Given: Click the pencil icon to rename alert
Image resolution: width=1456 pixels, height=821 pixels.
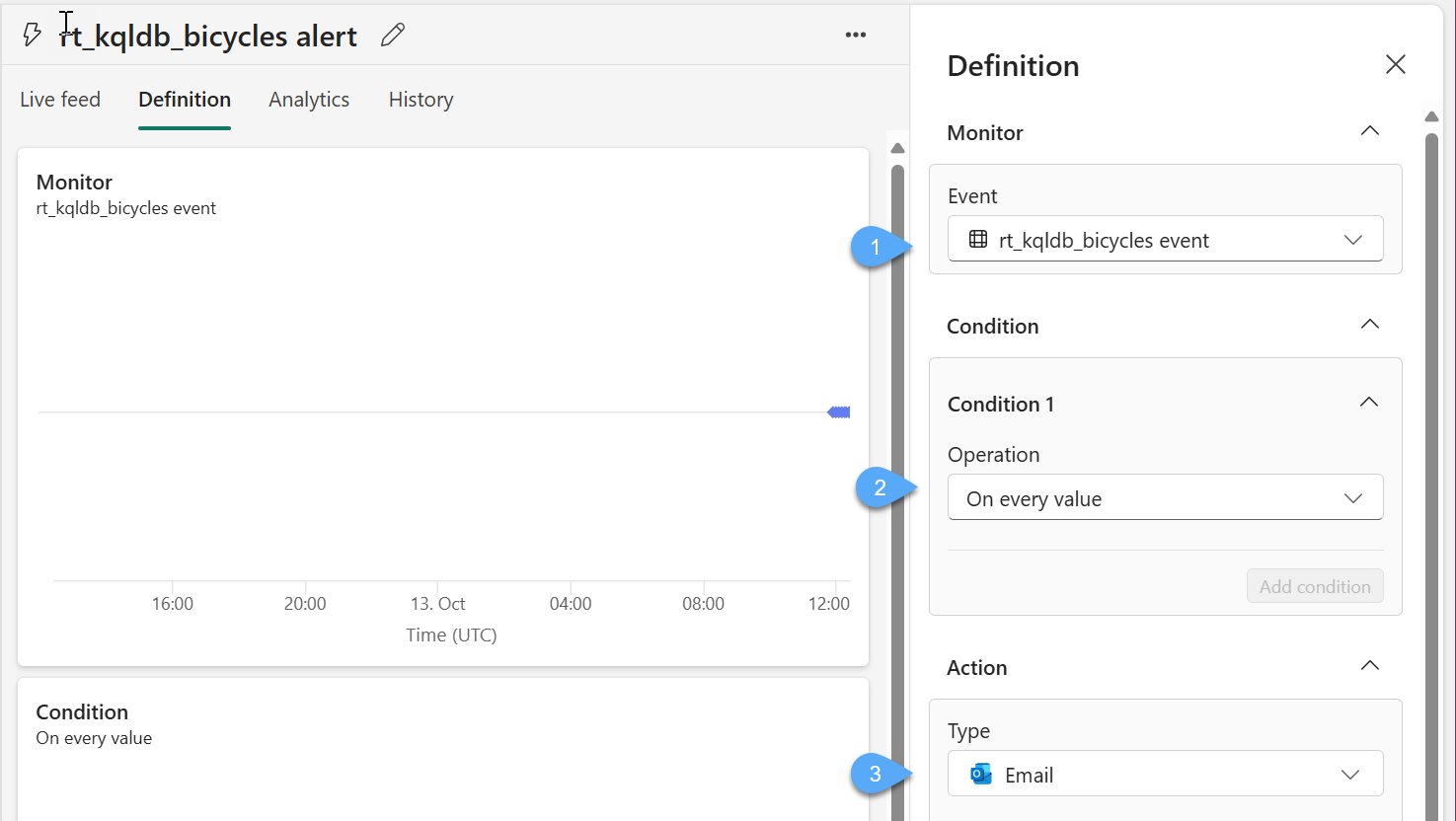Looking at the screenshot, I should tap(393, 36).
